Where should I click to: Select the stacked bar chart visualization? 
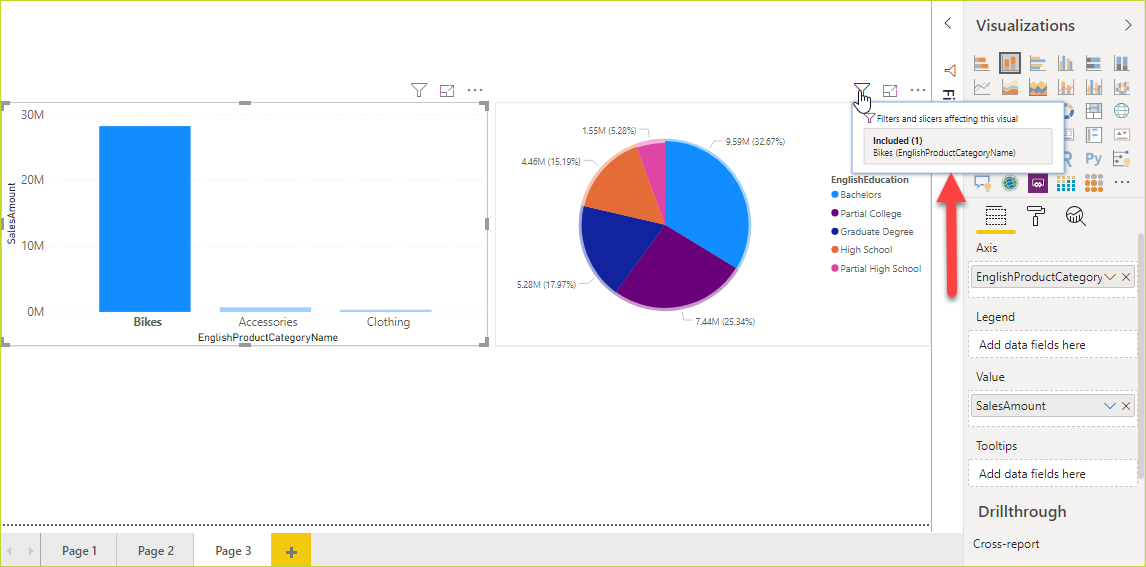coord(982,63)
